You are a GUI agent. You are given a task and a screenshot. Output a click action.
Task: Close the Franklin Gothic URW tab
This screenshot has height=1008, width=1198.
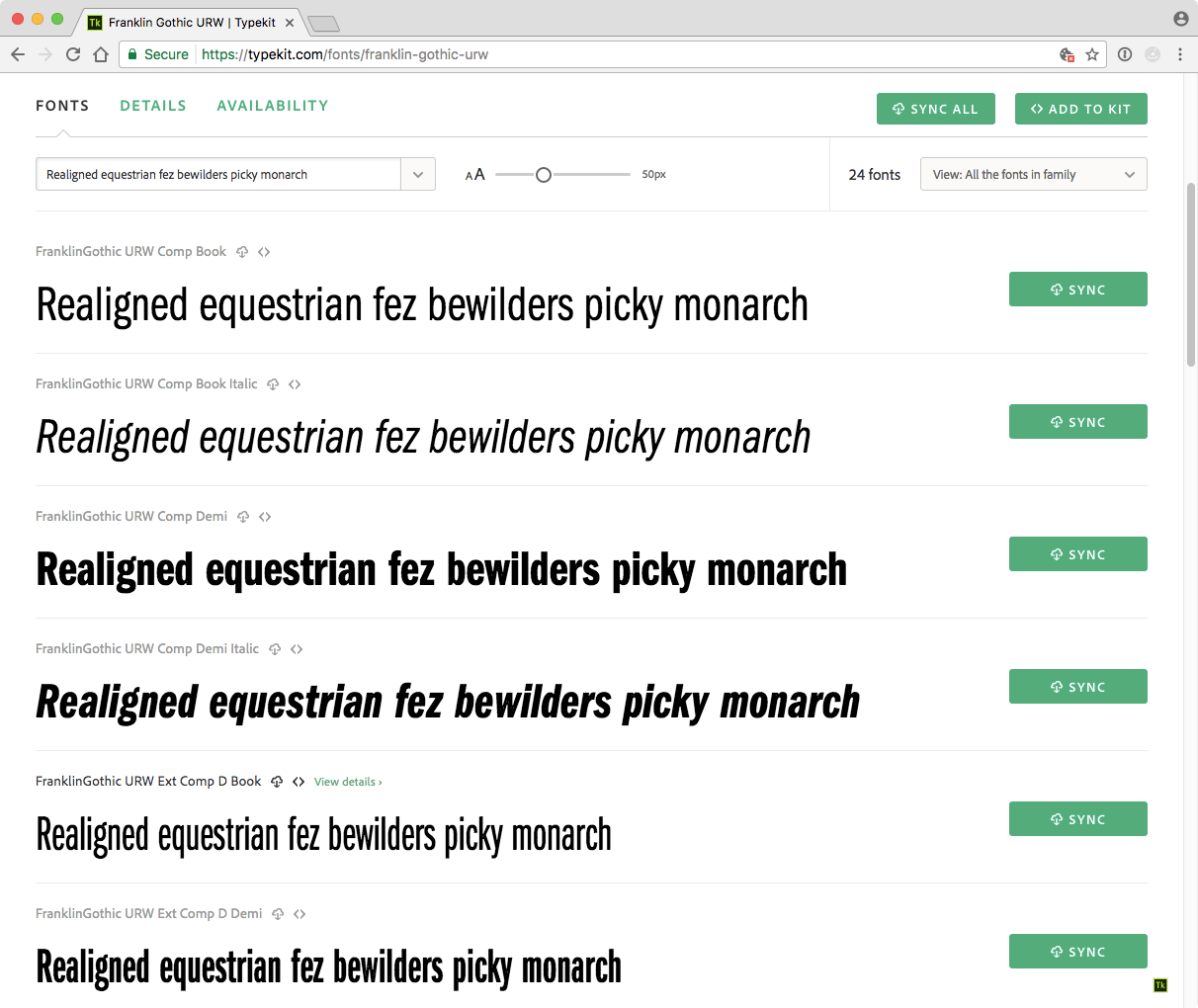coord(290,22)
